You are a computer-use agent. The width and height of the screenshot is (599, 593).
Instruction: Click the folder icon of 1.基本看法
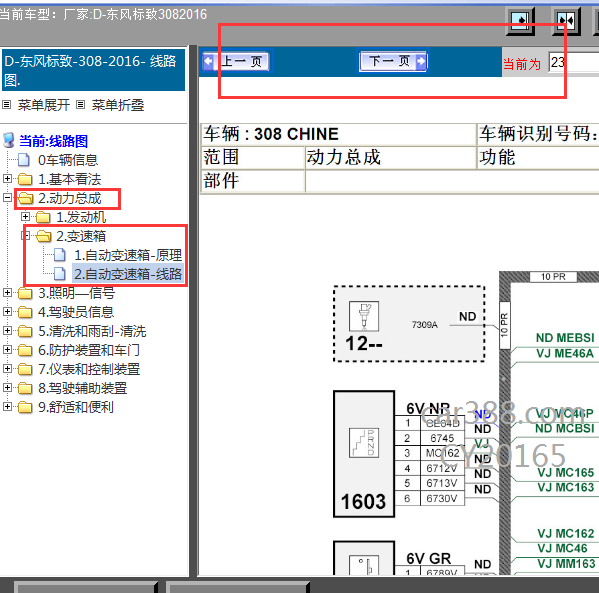point(25,179)
